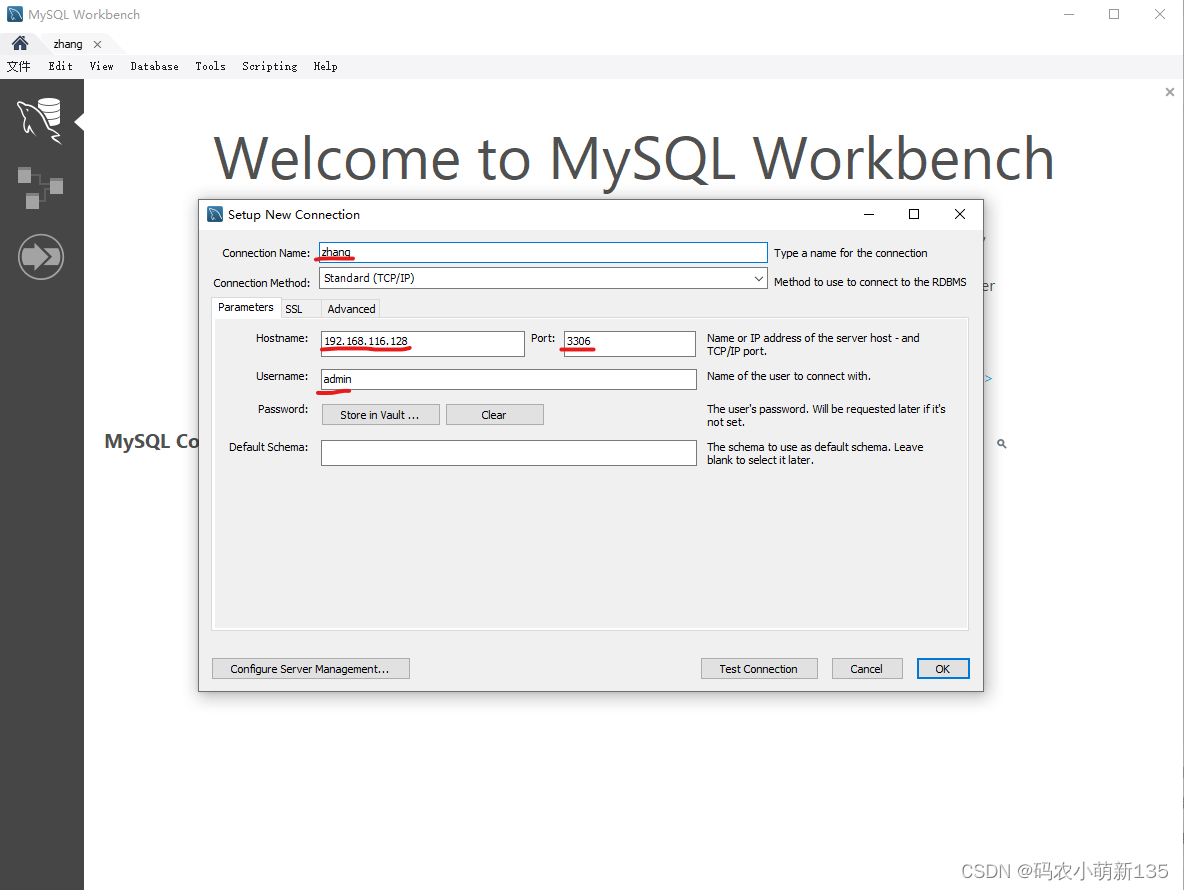The image size is (1184, 890).
Task: Launch the Migration wizard arrow icon
Action: (x=40, y=256)
